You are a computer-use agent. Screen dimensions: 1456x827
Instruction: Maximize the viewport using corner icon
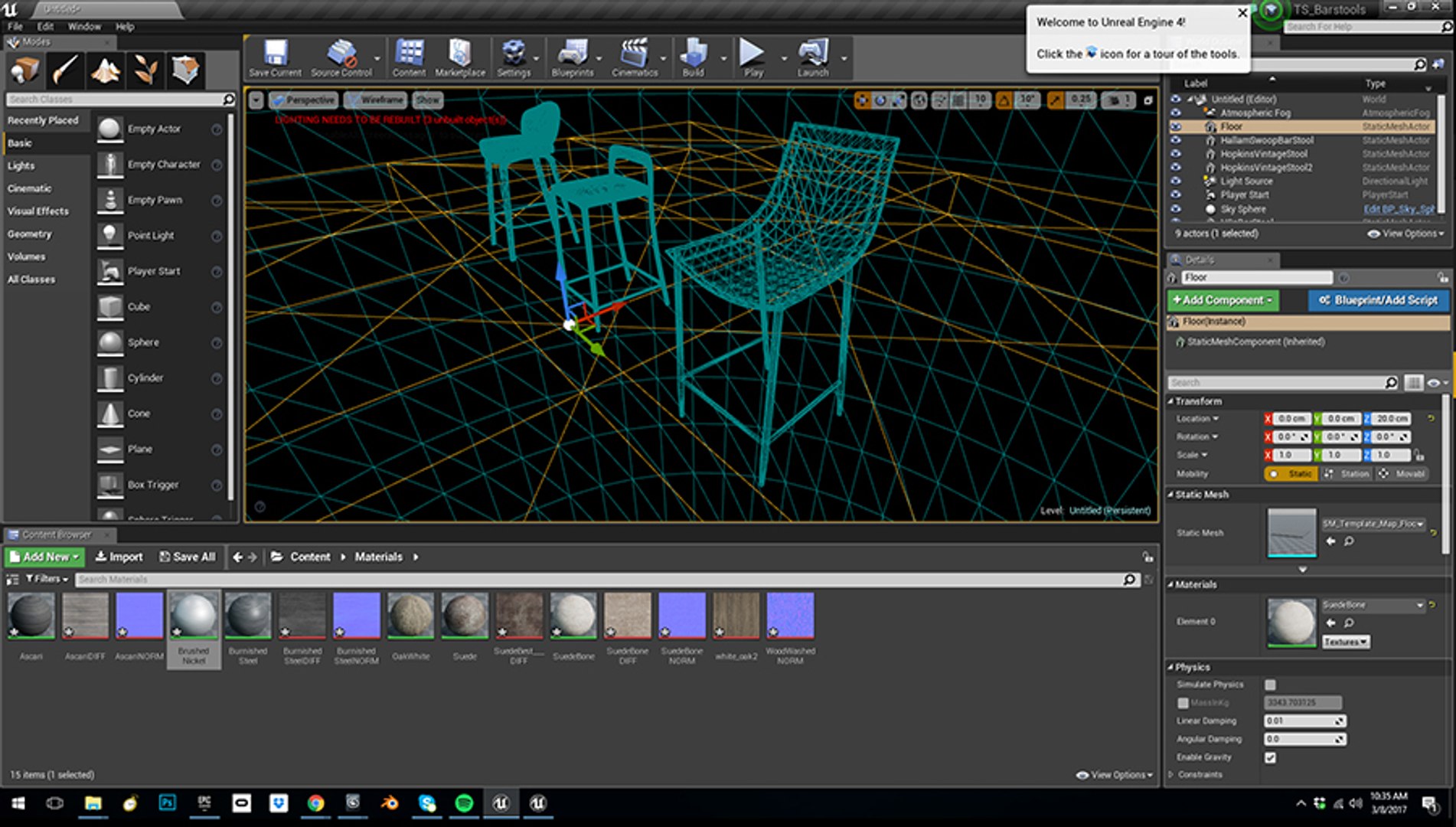(x=1147, y=100)
